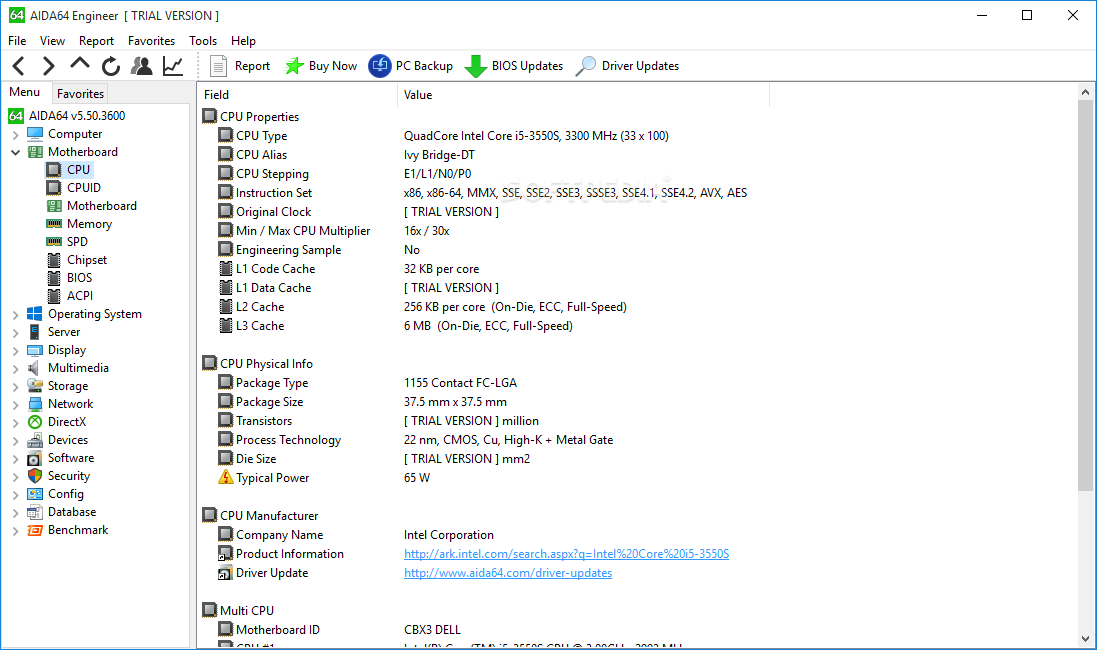The height and width of the screenshot is (650, 1097).
Task: Open the Report menu
Action: pos(97,41)
